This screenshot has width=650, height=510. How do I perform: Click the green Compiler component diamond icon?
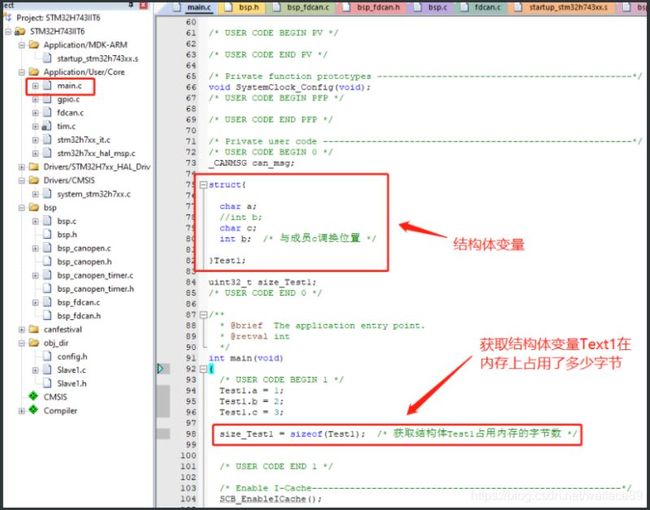tap(34, 410)
